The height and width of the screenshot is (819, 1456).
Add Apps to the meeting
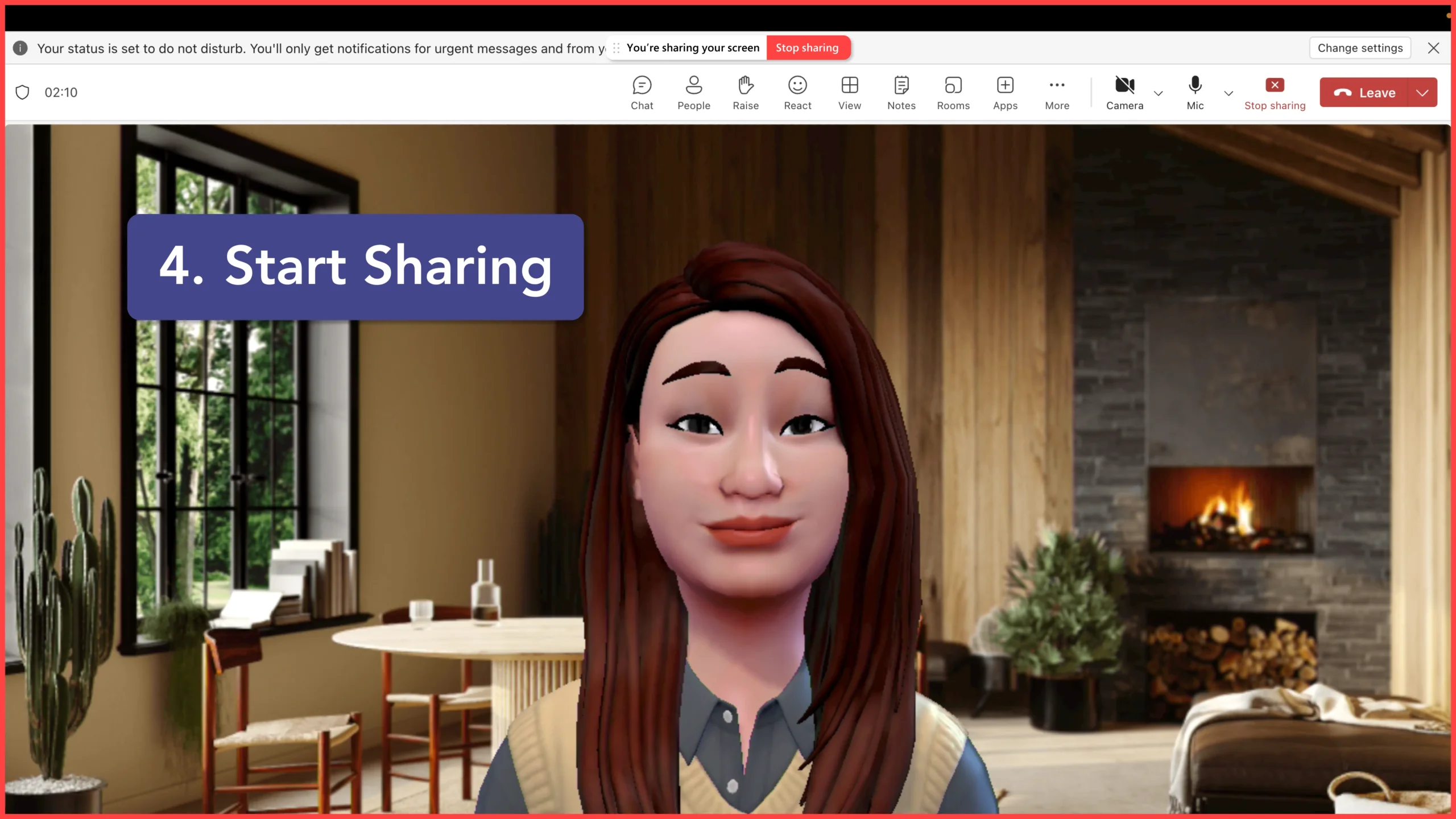point(1005,93)
